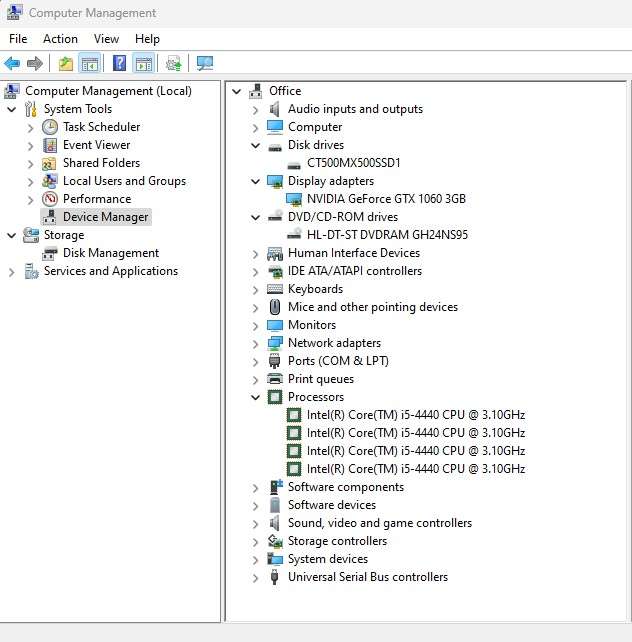Open the View menu

(x=106, y=39)
